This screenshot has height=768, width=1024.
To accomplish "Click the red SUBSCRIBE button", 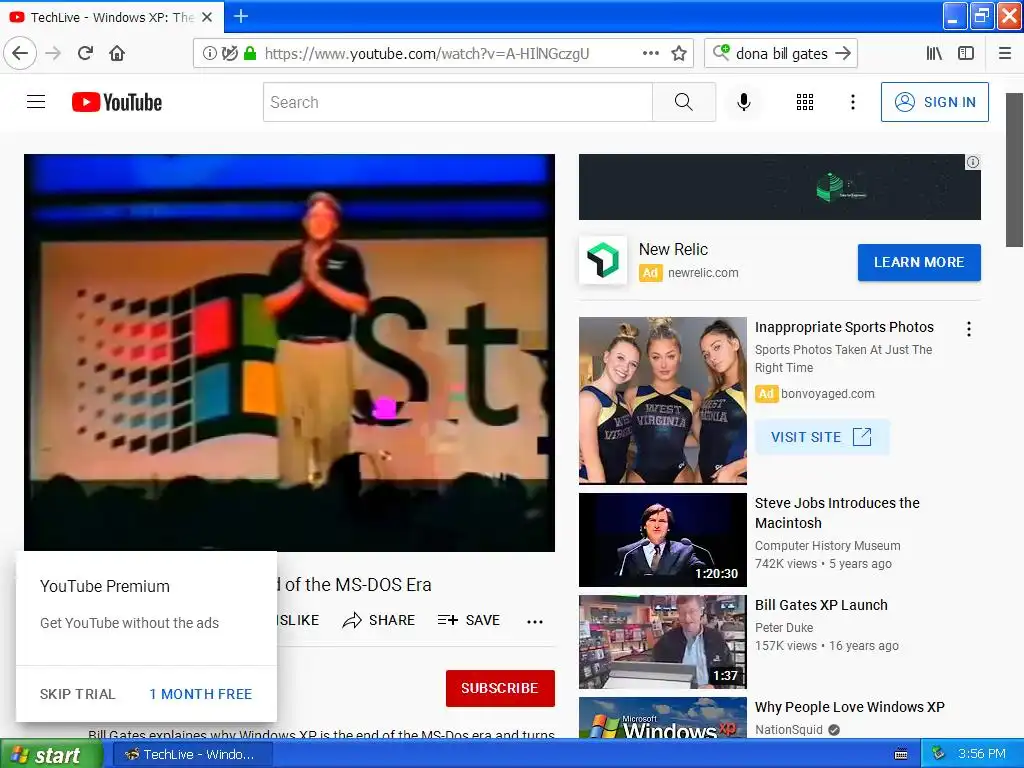I will 500,688.
